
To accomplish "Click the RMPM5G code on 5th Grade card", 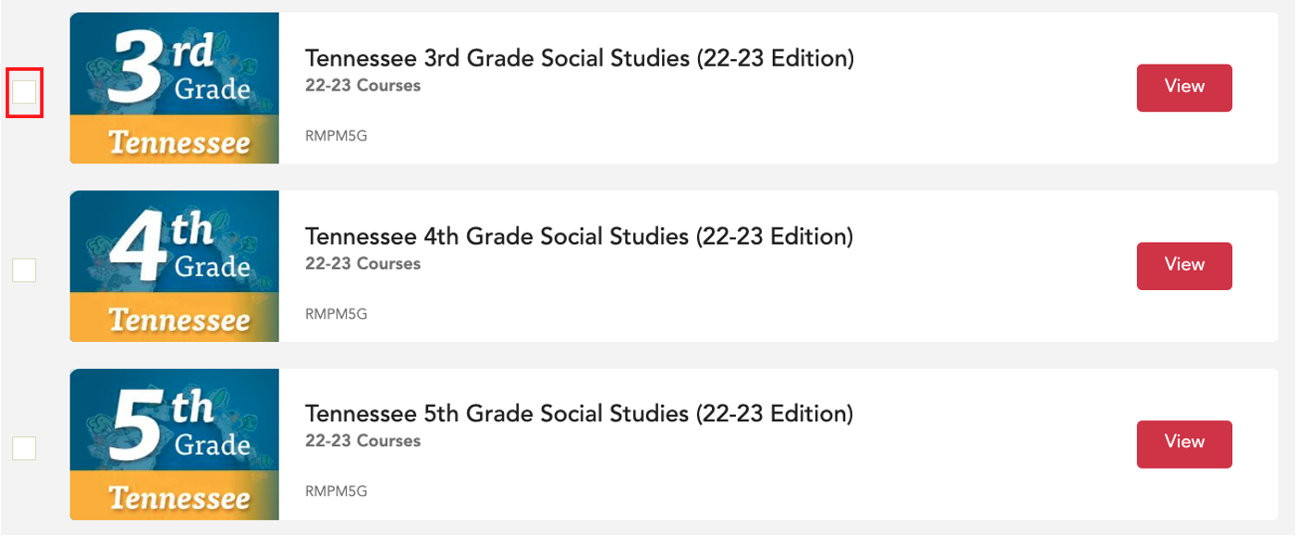I will [x=336, y=491].
